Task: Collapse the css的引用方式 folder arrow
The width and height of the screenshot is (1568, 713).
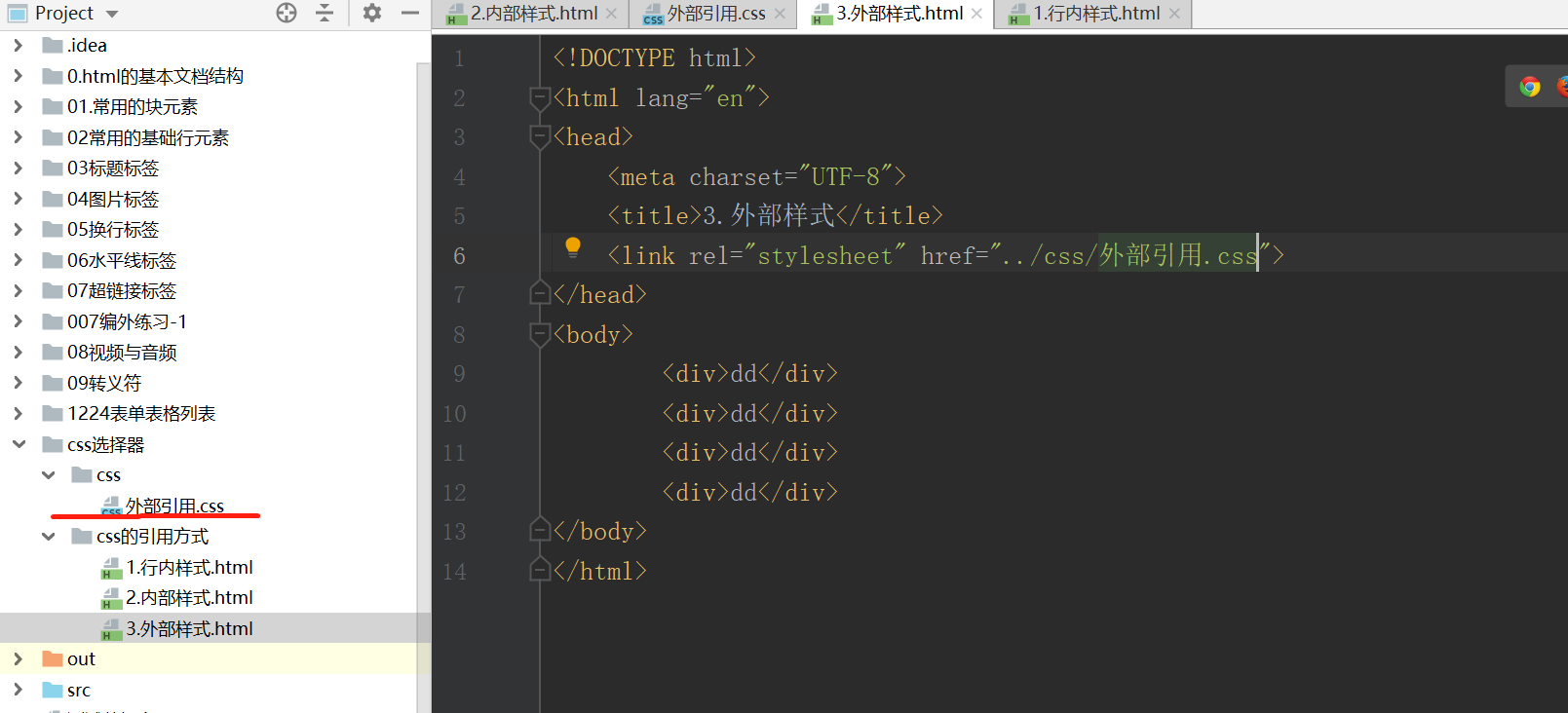Action: pos(48,537)
